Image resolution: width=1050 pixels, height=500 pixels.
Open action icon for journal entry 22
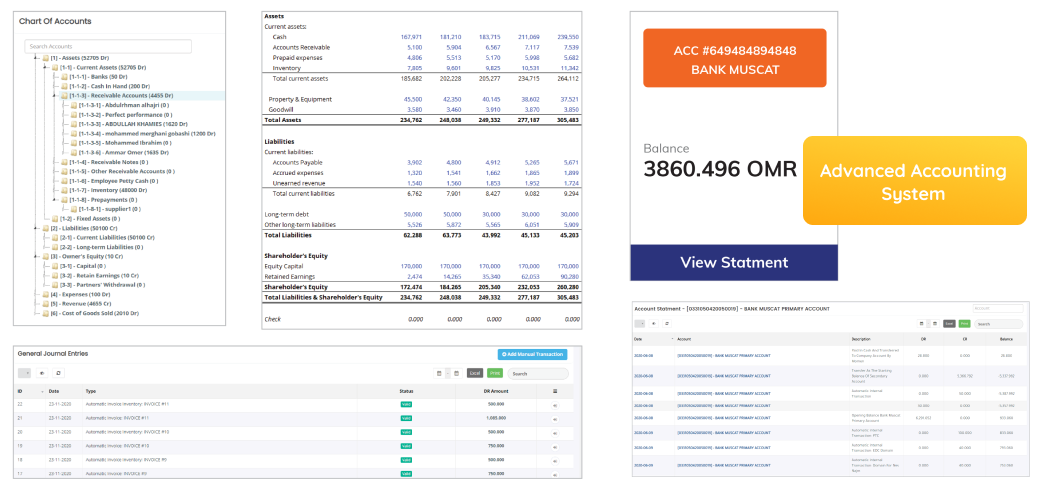pos(554,406)
